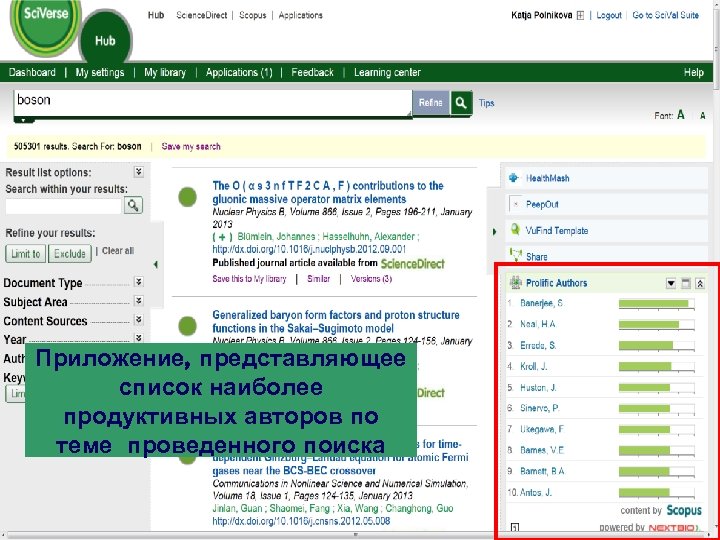This screenshot has width=720, height=540.
Task: Click the Share application icon
Action: (516, 254)
